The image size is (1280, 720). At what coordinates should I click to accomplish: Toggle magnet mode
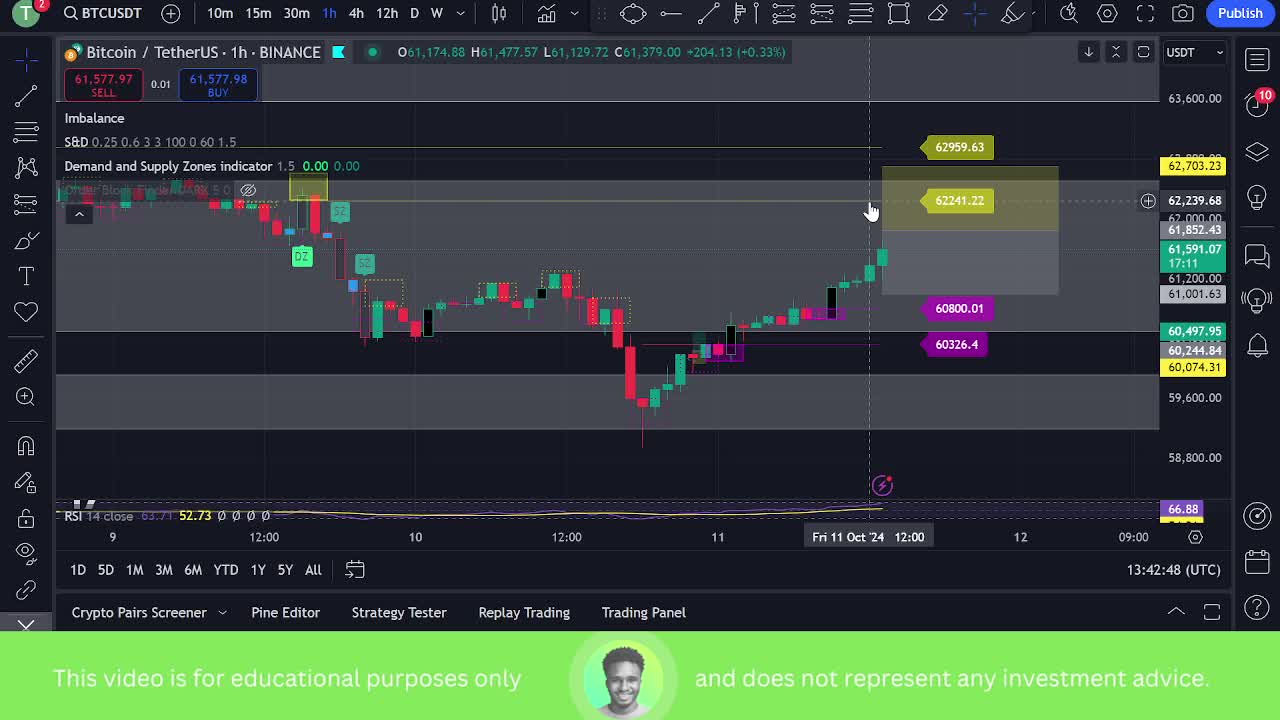(x=26, y=446)
